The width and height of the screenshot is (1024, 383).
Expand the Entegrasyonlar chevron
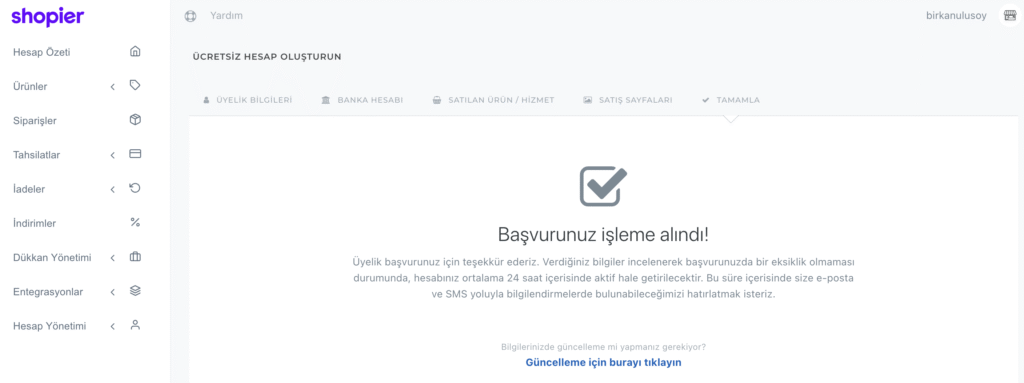click(x=112, y=292)
